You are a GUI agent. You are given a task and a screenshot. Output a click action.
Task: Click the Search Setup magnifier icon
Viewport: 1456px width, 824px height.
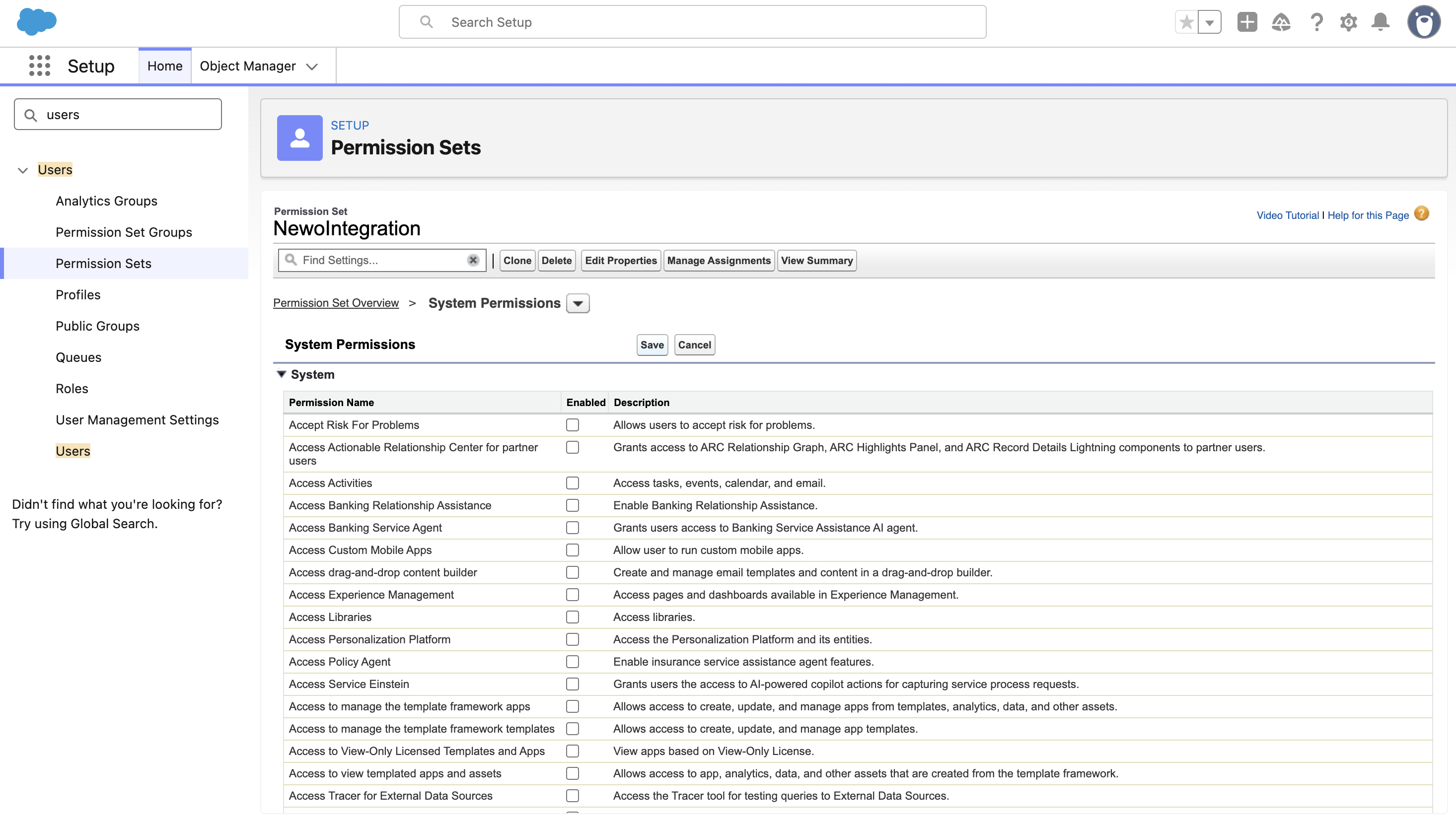click(x=426, y=22)
